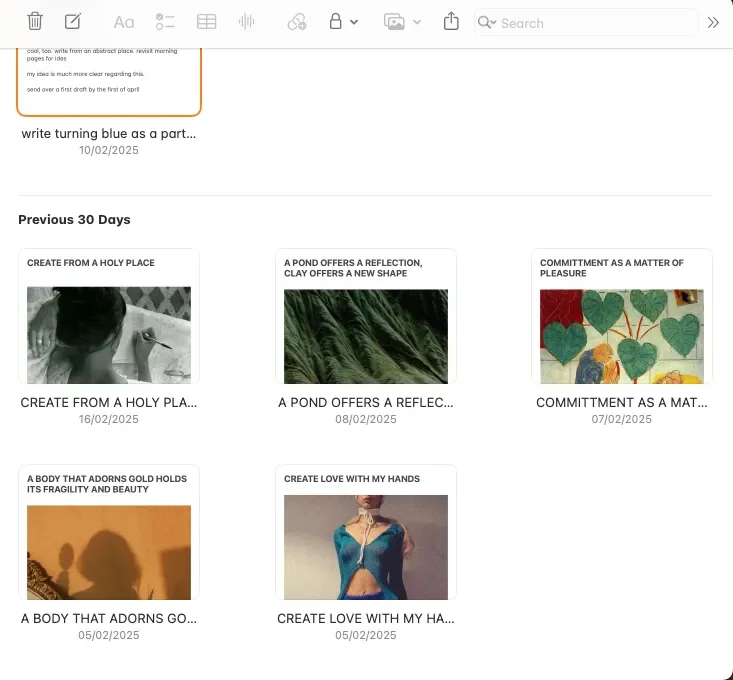Add a table using the table icon
Image resolution: width=733 pixels, height=680 pixels.
pyautogui.click(x=206, y=21)
